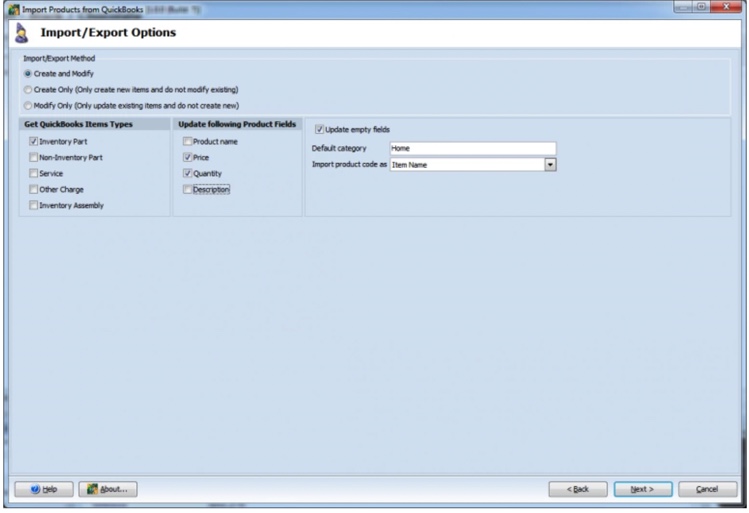The image size is (749, 513).
Task: Open the About dialog button
Action: 108,489
